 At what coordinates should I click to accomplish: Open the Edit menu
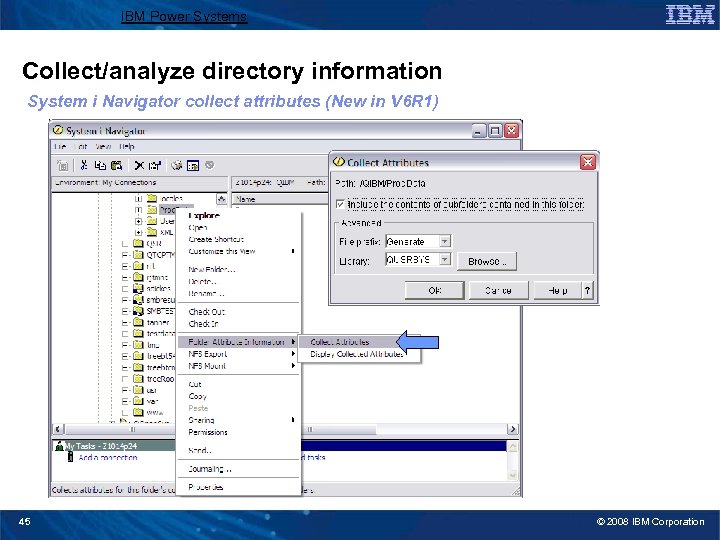pos(80,146)
